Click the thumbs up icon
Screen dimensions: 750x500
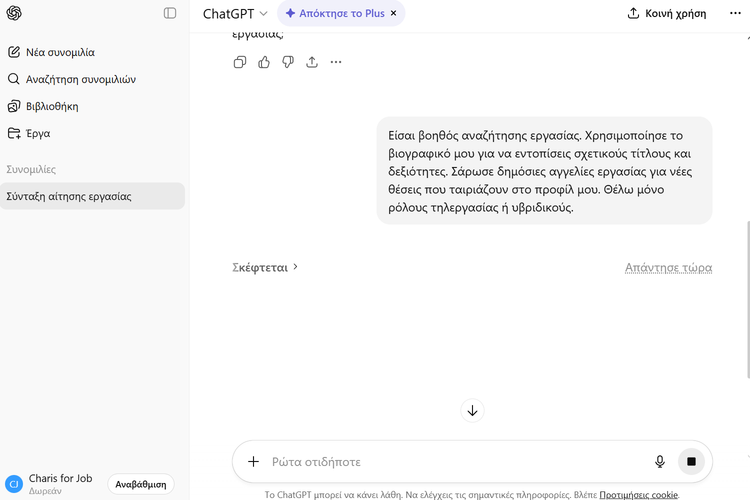point(264,62)
